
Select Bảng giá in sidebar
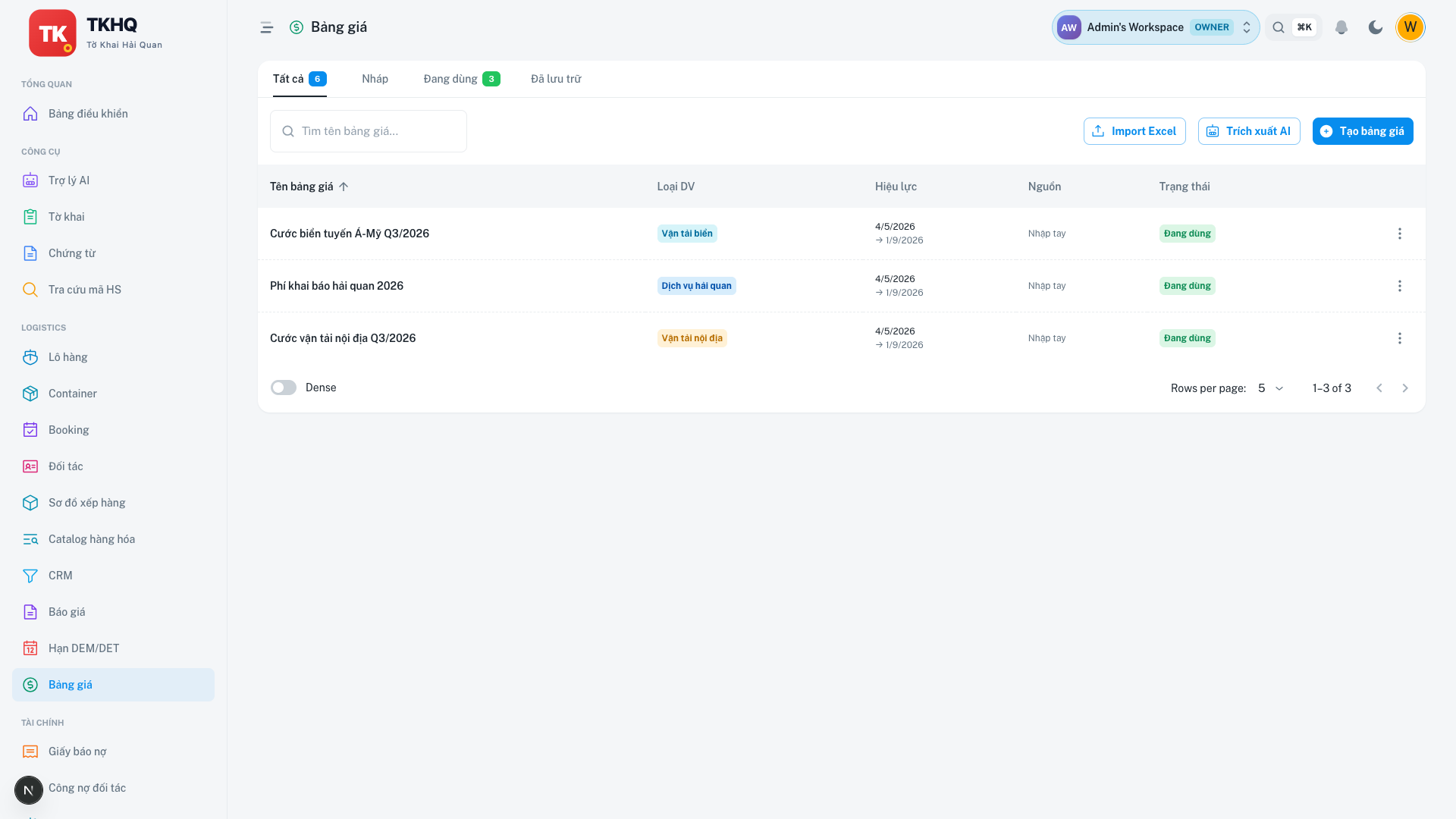(113, 685)
